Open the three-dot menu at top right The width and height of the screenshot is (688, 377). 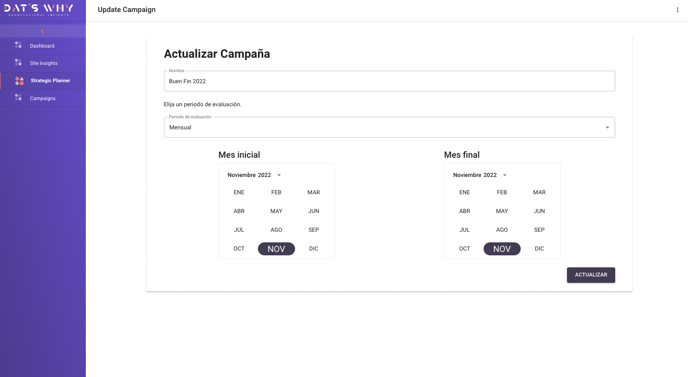[677, 10]
